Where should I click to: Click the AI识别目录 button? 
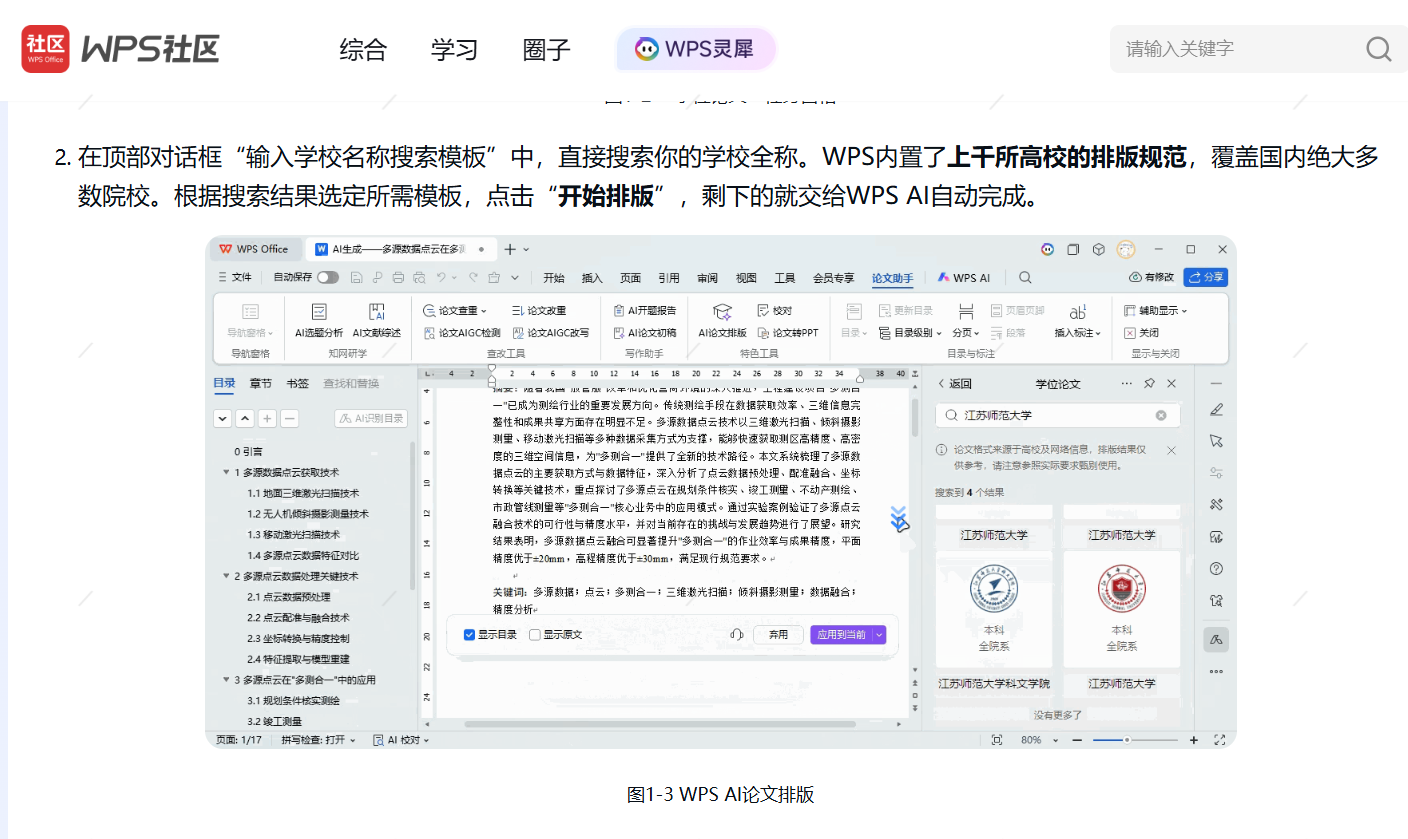[371, 419]
